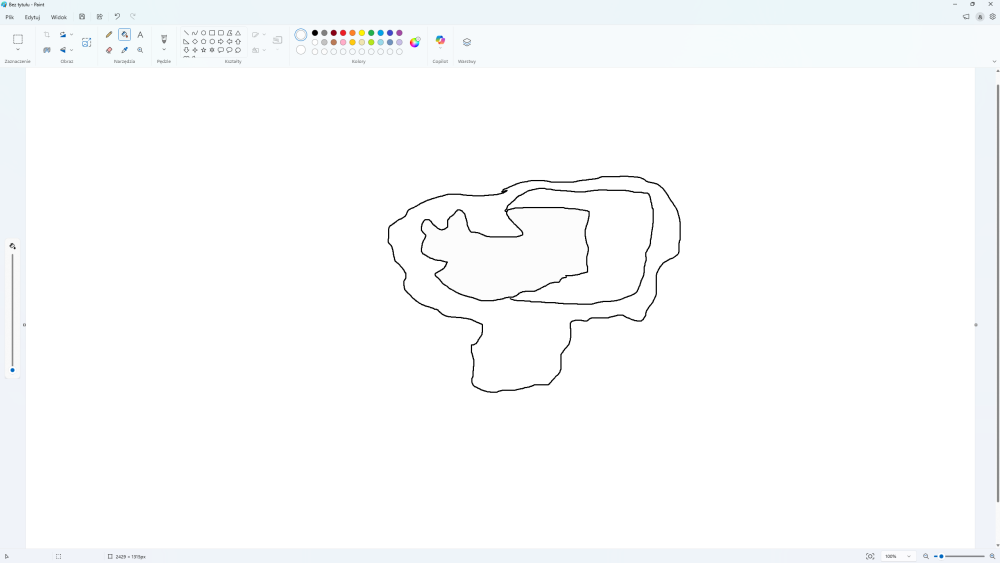This screenshot has height=563, width=1000.
Task: Click the zoom slider in status bar
Action: (959, 557)
